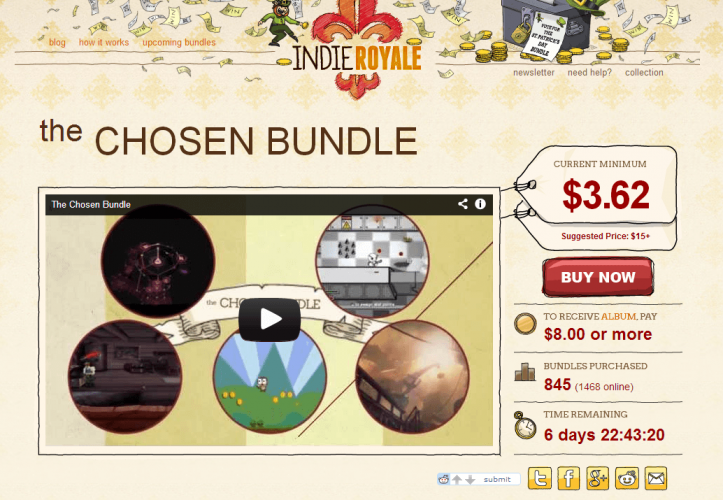
Task: View upcoming bundles
Action: 179,42
